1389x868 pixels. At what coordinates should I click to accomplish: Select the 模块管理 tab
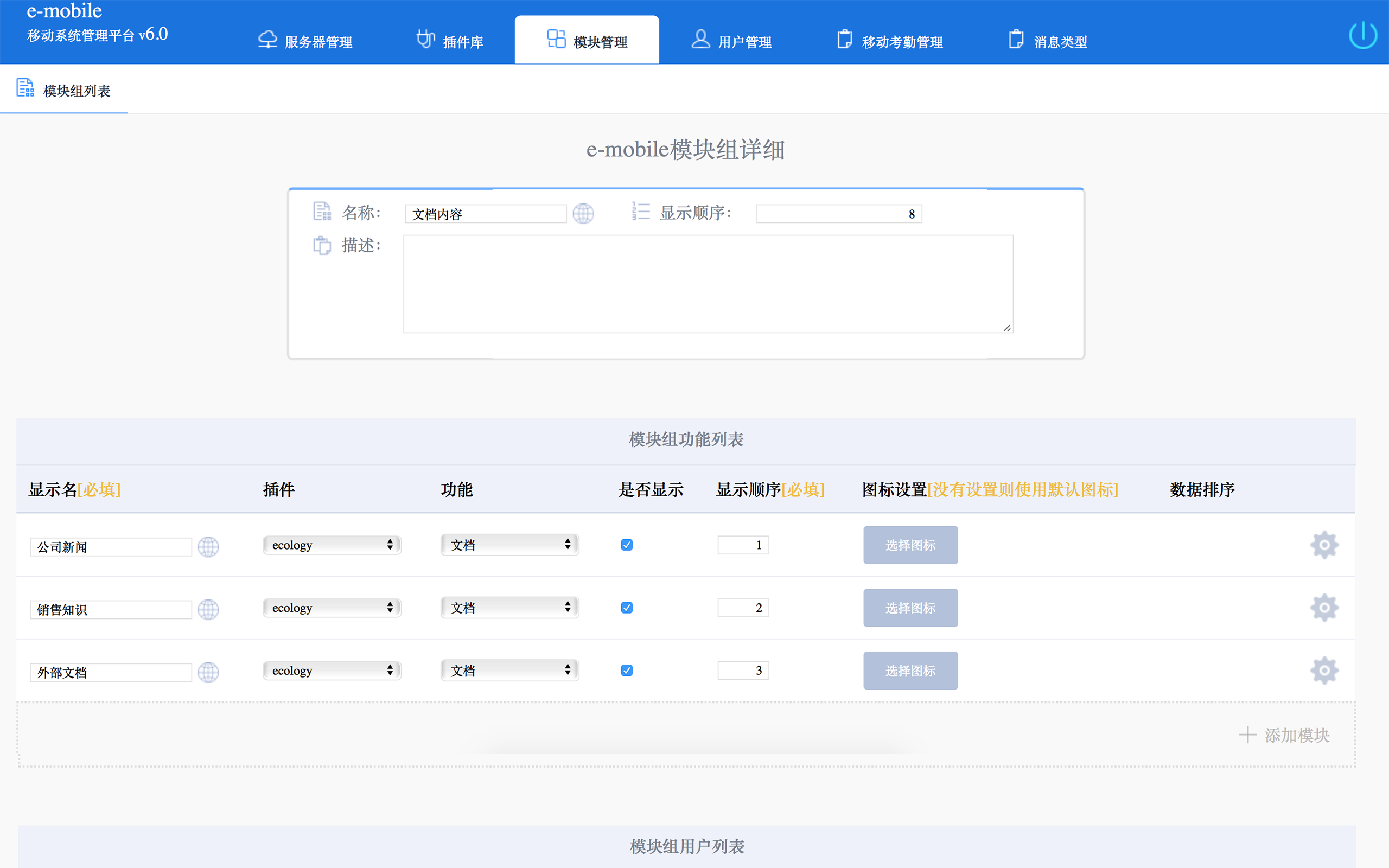[x=587, y=40]
